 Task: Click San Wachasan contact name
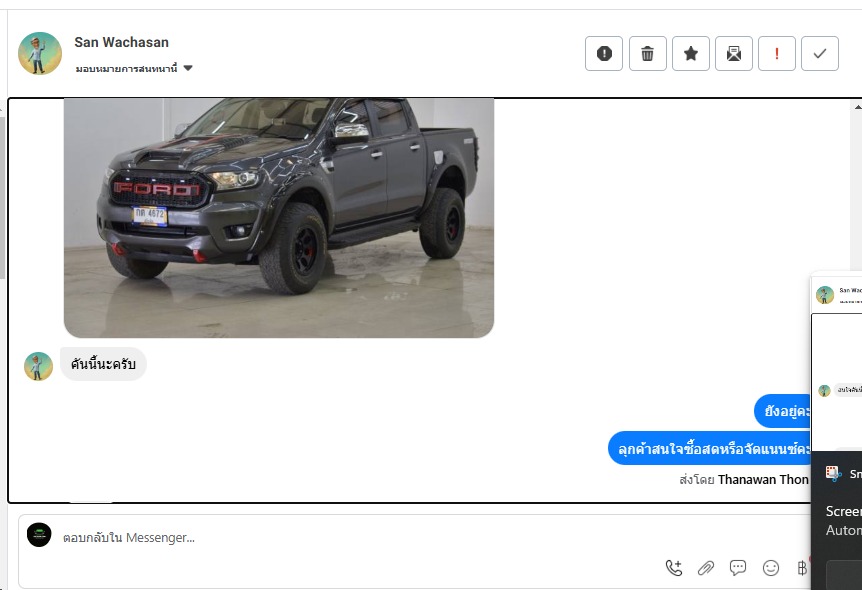121,42
